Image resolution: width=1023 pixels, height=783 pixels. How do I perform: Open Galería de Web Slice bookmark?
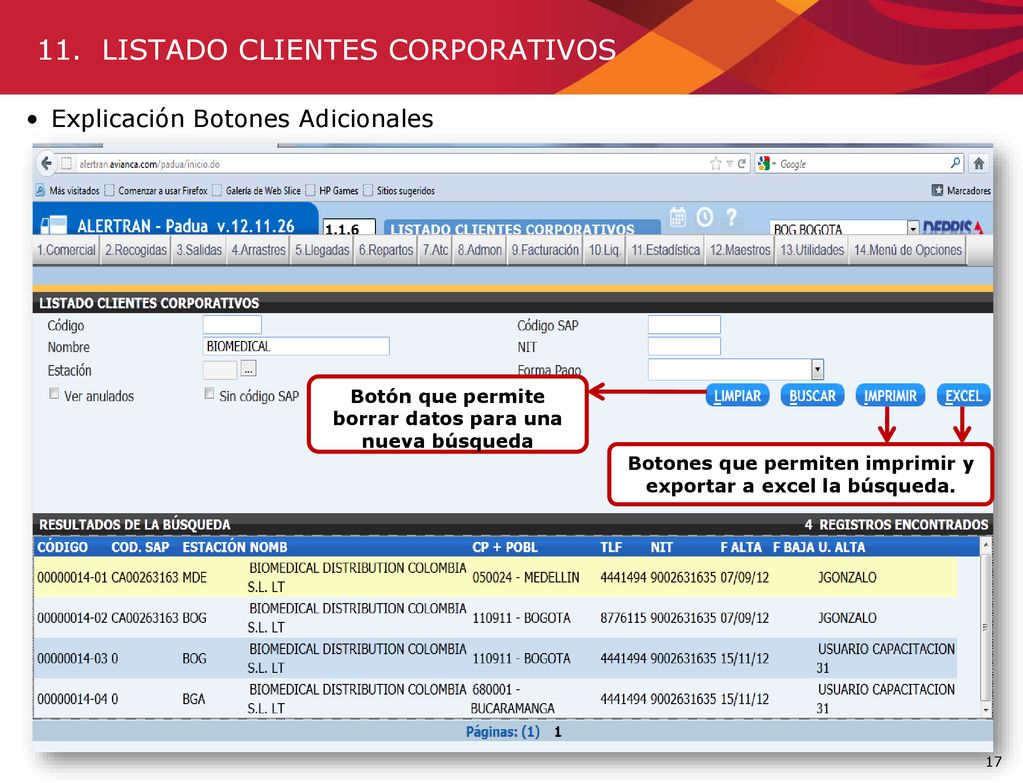pyautogui.click(x=256, y=191)
